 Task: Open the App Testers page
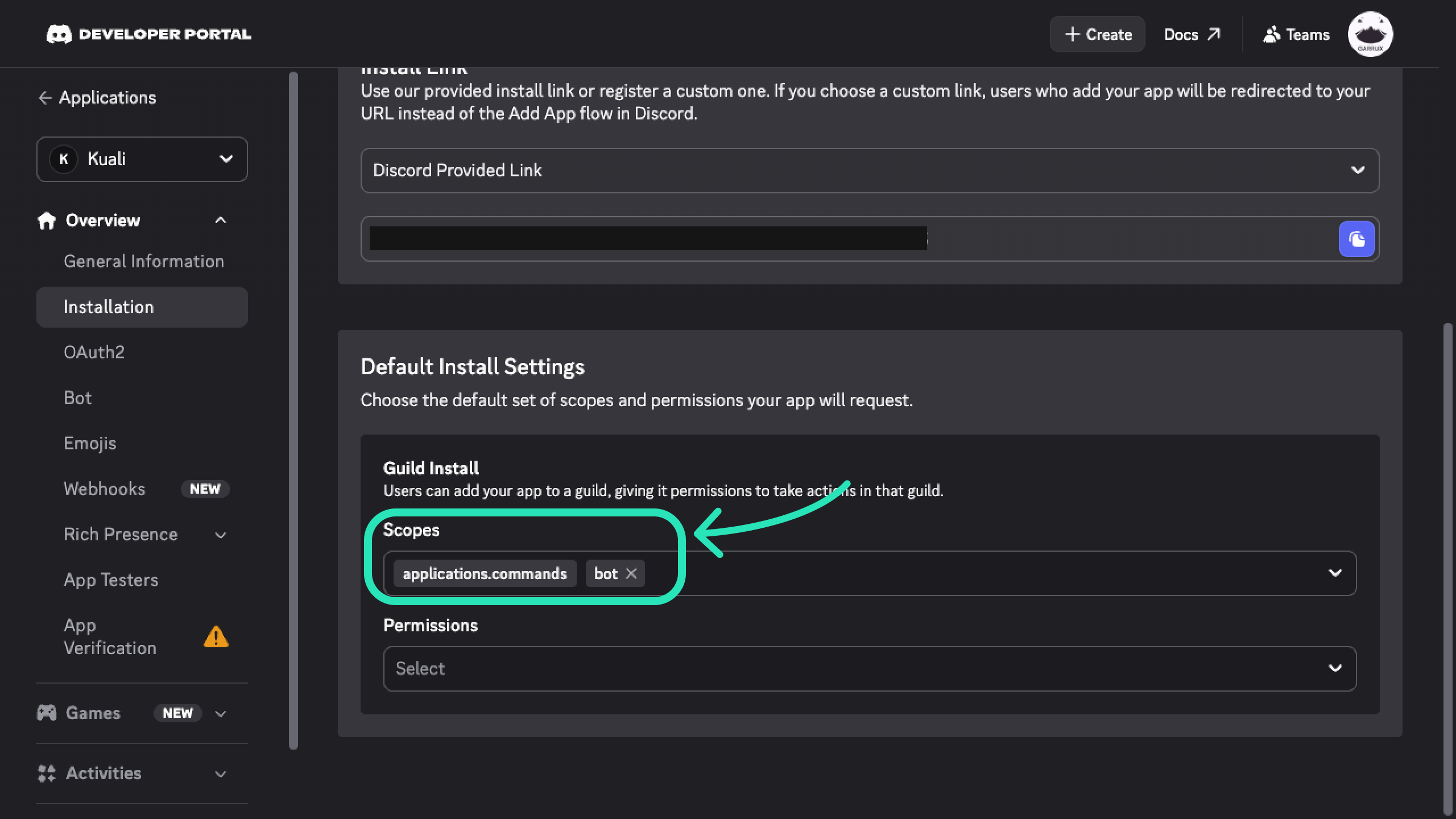click(111, 580)
